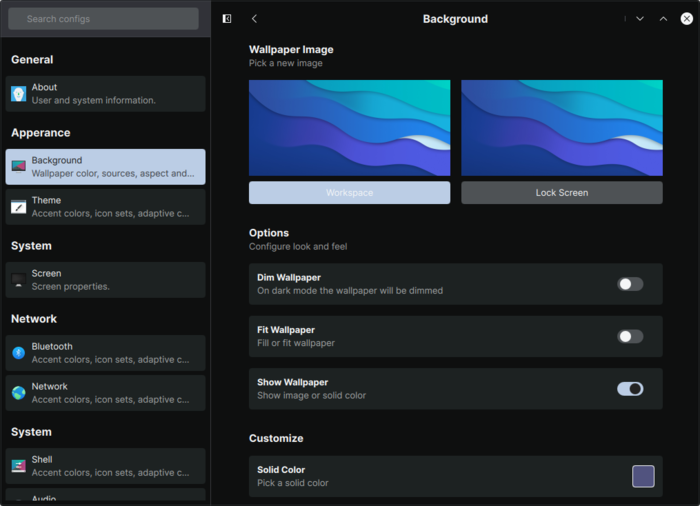Click the down chevron in header
700x506 pixels.
(x=640, y=19)
